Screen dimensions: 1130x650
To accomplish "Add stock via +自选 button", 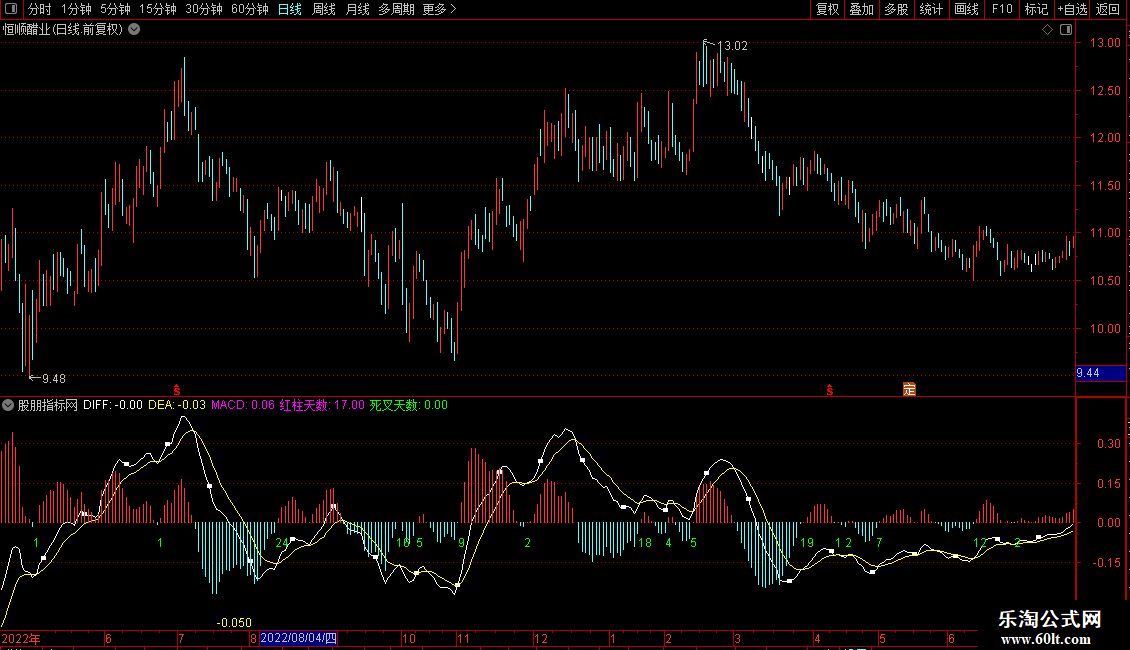I will tap(1072, 9).
